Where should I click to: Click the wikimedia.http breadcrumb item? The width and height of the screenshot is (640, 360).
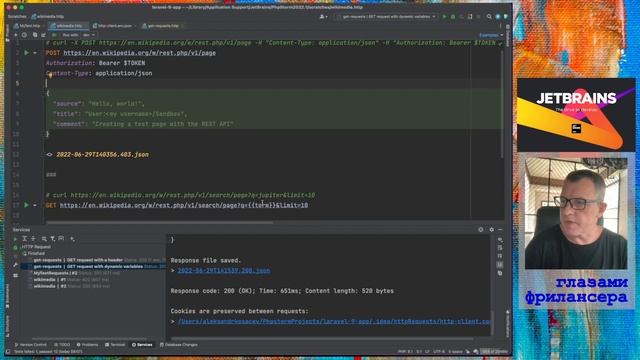(48, 17)
